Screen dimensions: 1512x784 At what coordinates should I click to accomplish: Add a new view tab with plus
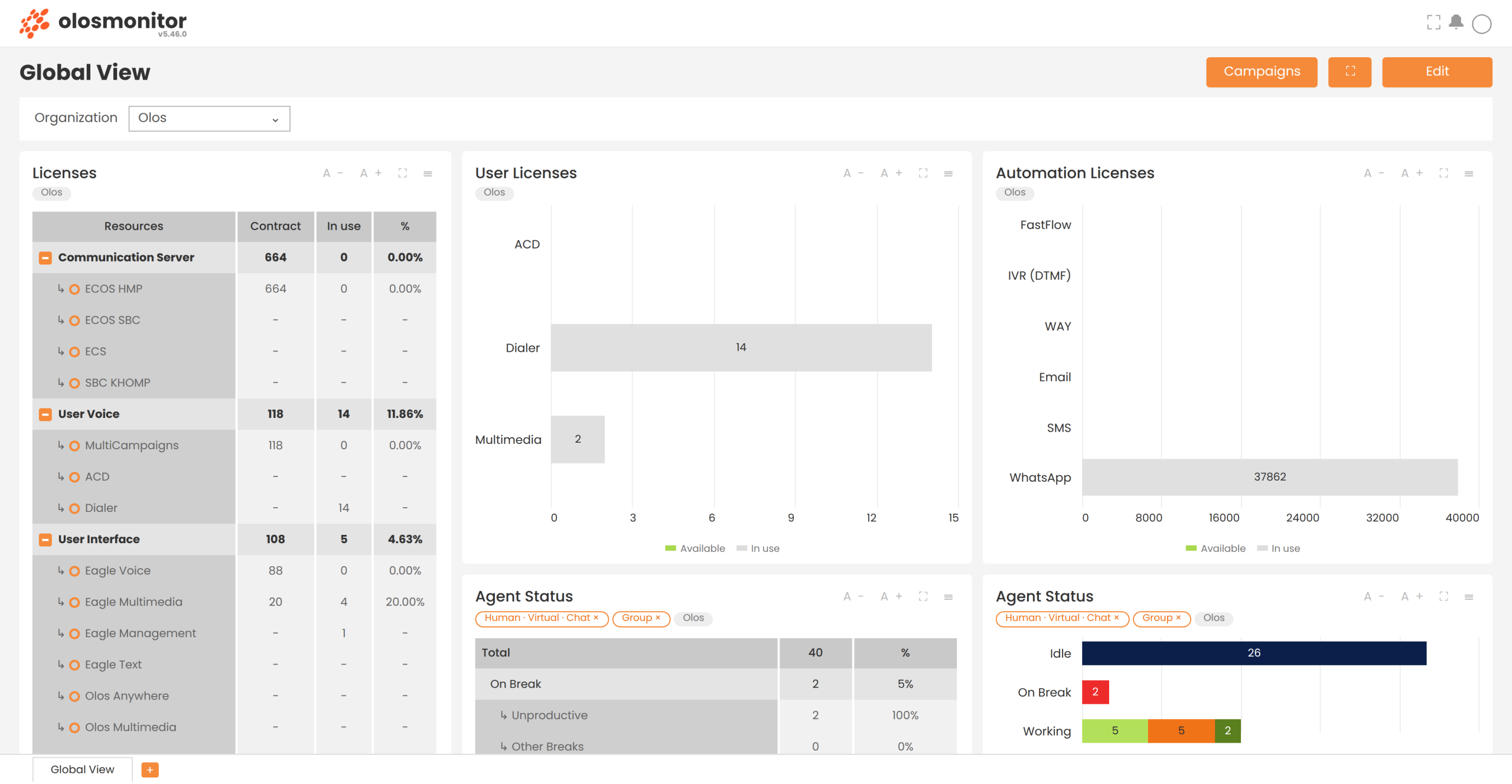(150, 770)
